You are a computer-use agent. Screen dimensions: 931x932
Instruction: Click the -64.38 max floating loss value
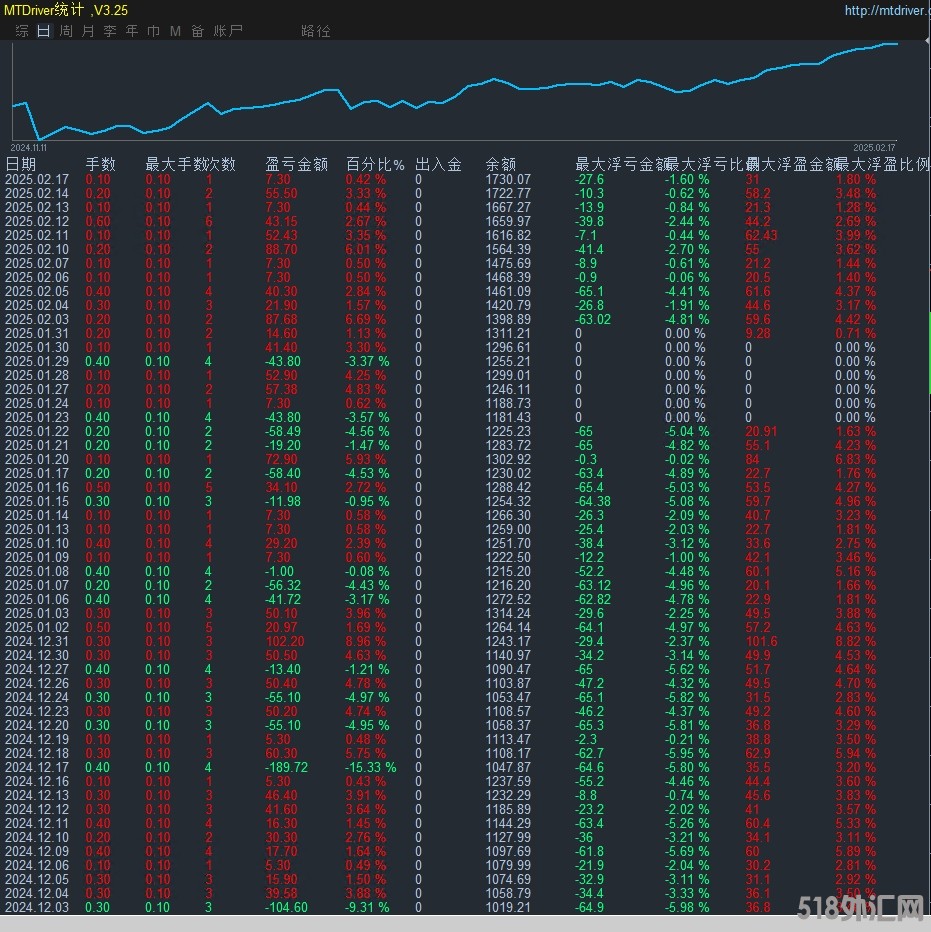point(593,501)
